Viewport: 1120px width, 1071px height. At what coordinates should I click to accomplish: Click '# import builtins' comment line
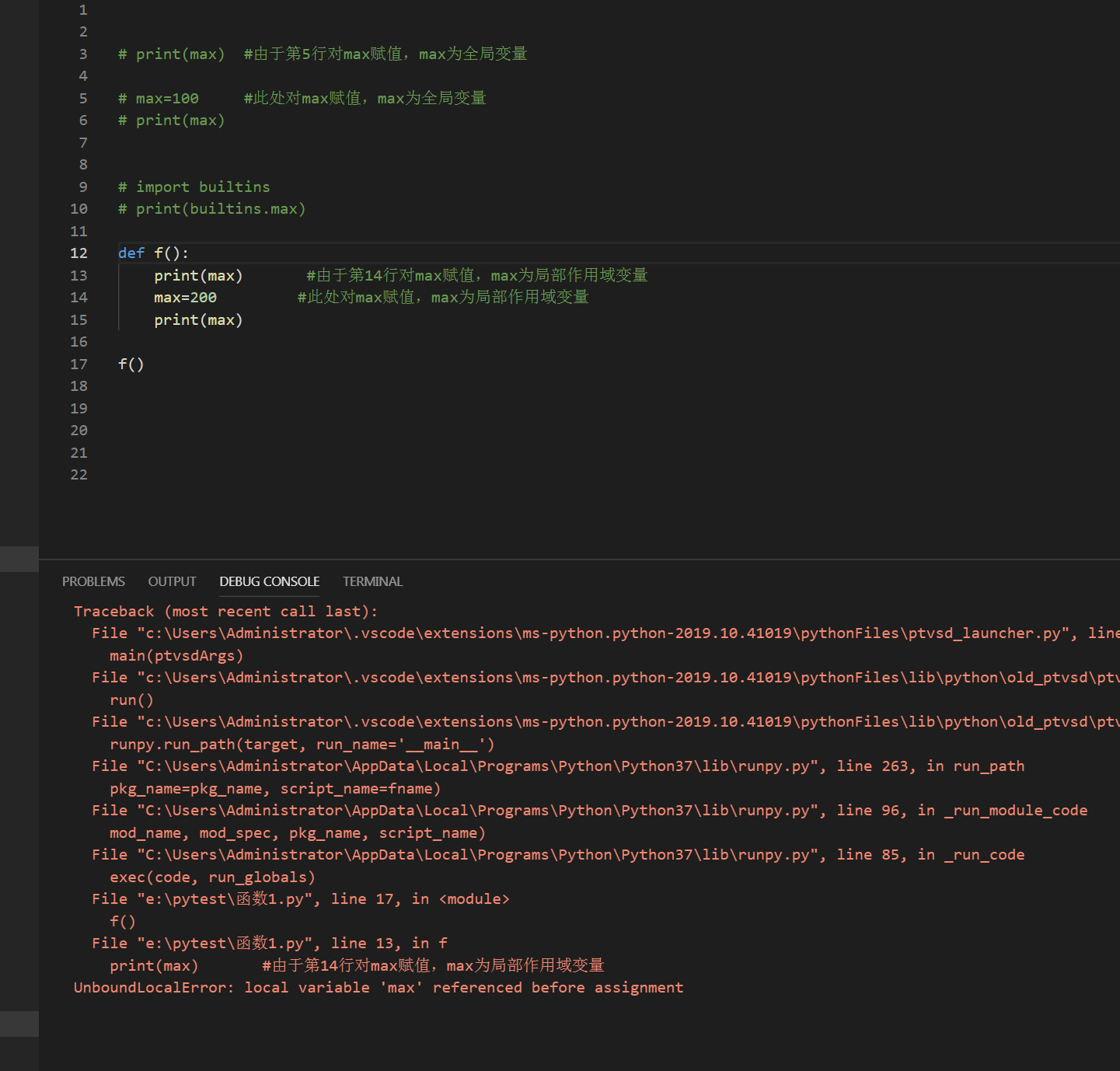tap(194, 187)
